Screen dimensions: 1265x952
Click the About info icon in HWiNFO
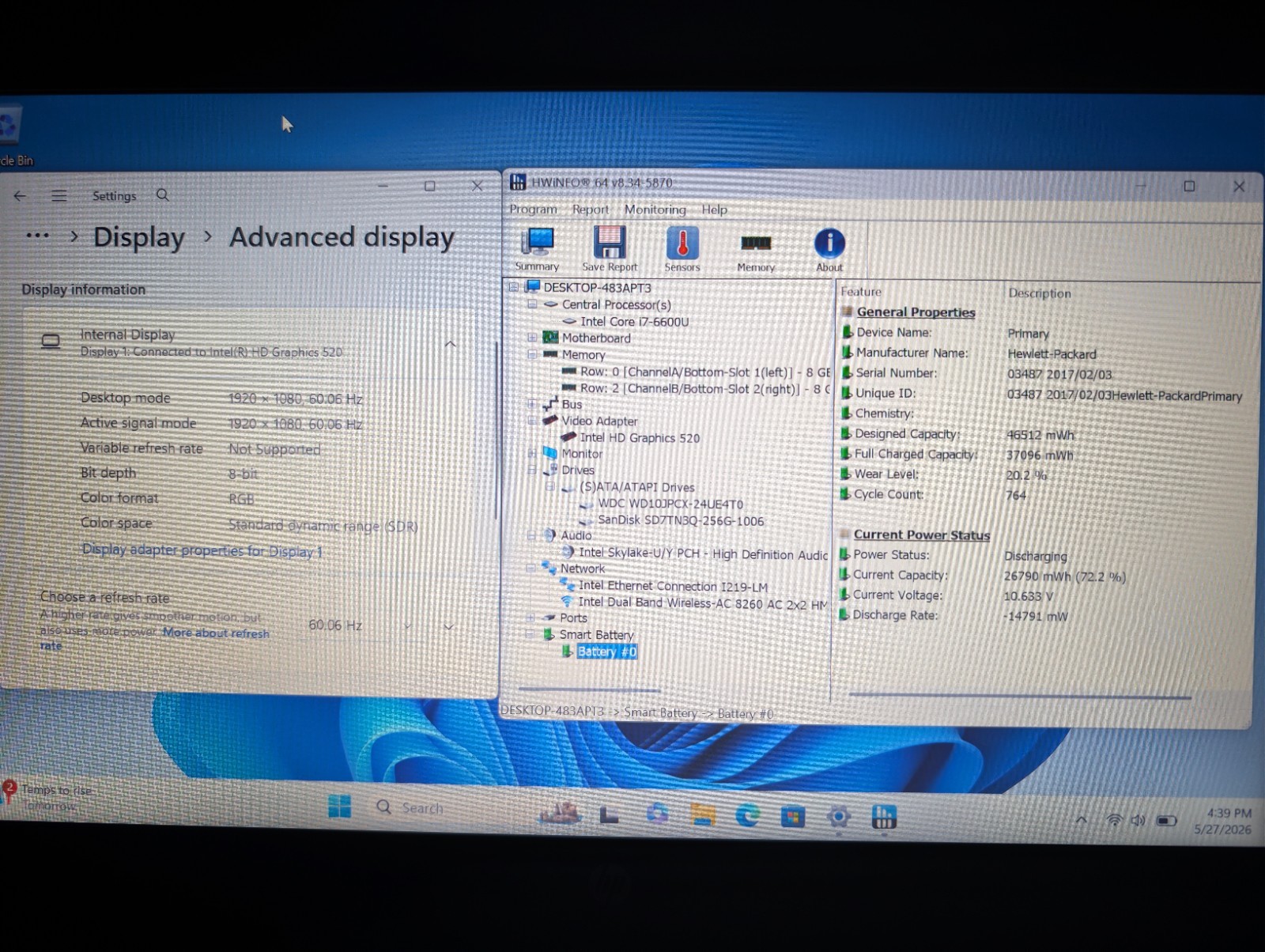(x=829, y=250)
